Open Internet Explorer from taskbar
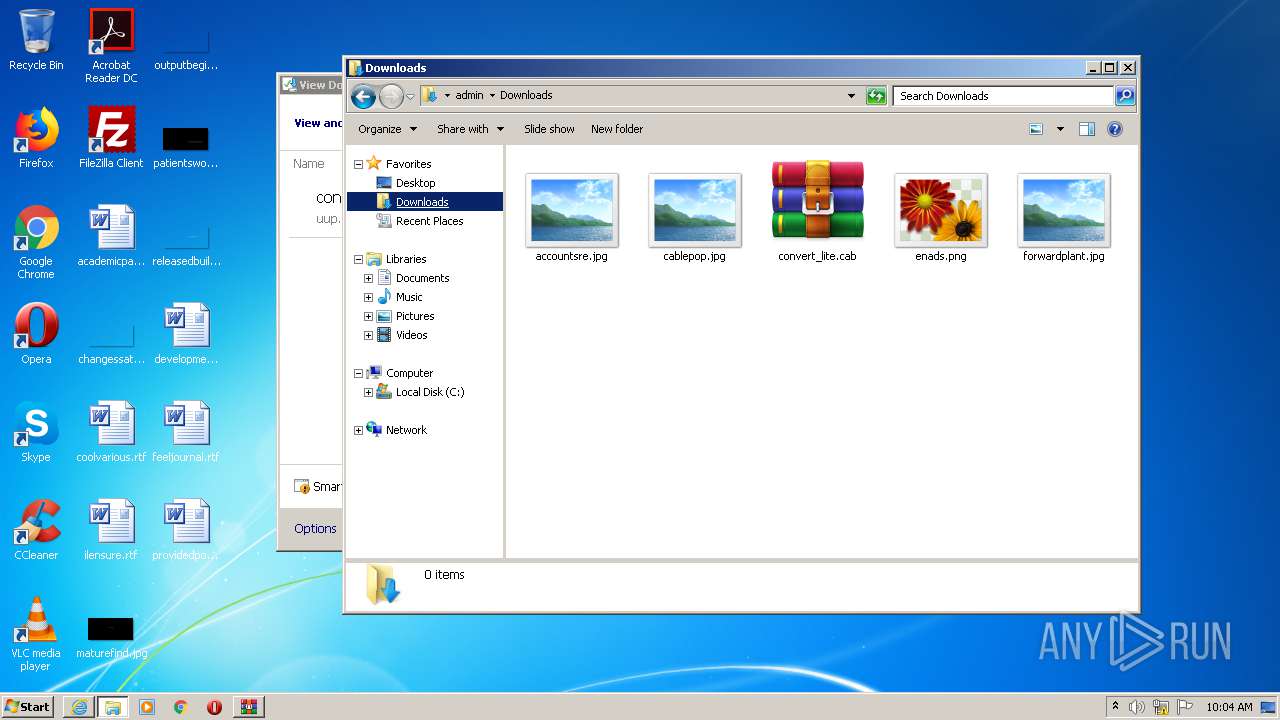 pos(79,707)
